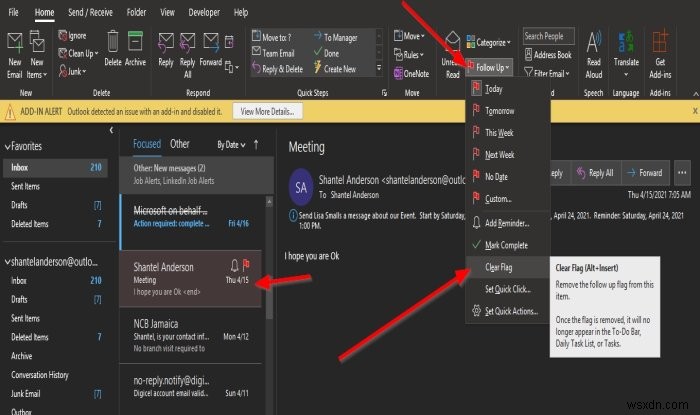Open the Follow Up dropdown
The height and width of the screenshot is (415, 700).
[489, 68]
